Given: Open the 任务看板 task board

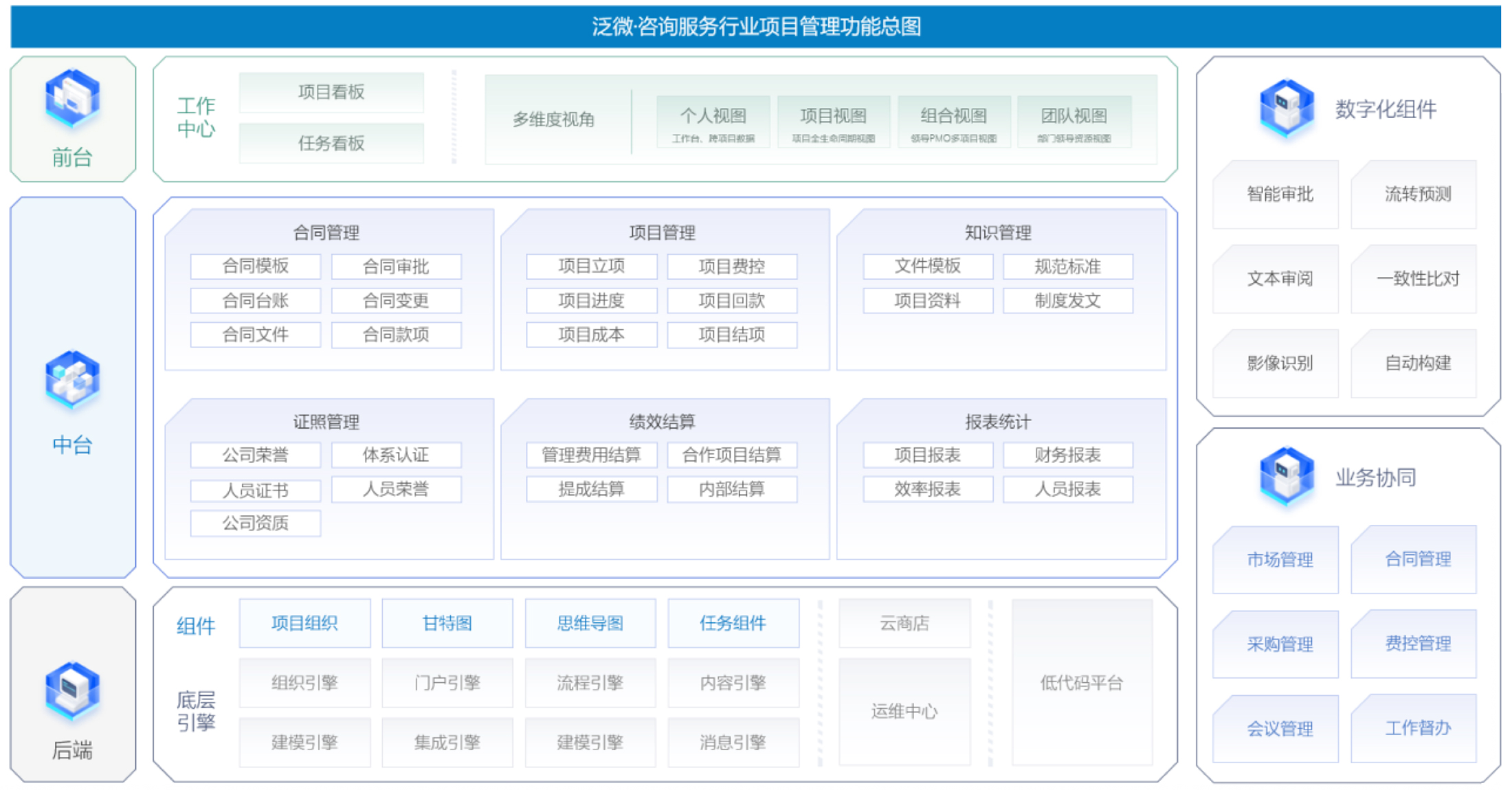Looking at the screenshot, I should [x=331, y=143].
